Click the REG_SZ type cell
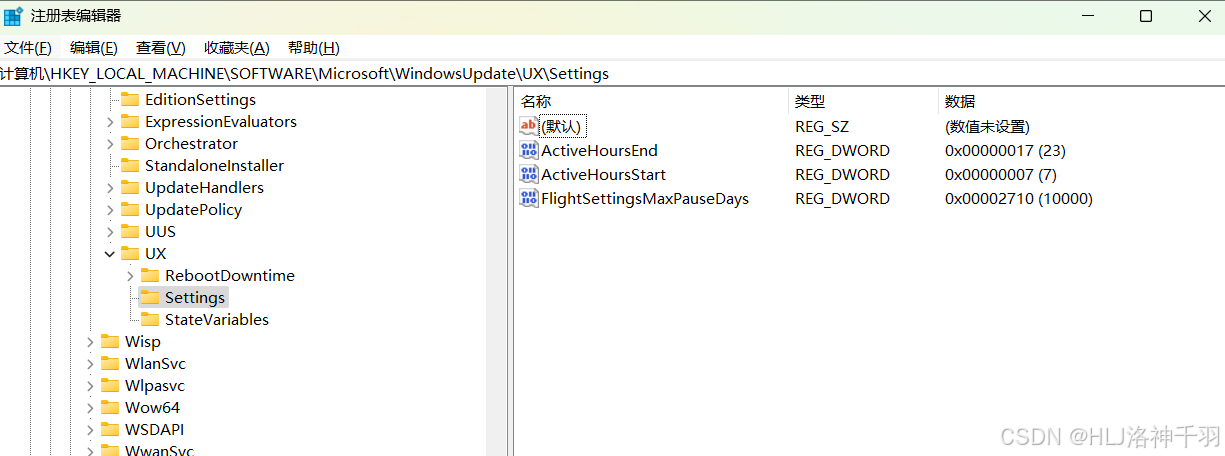This screenshot has height=456, width=1225. click(821, 126)
